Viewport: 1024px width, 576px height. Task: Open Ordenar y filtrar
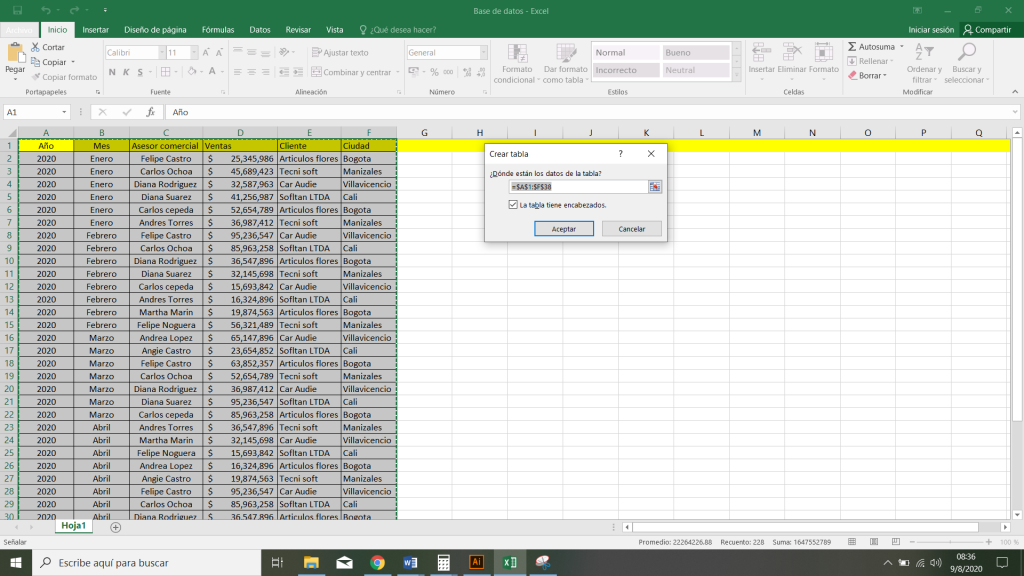point(924,63)
